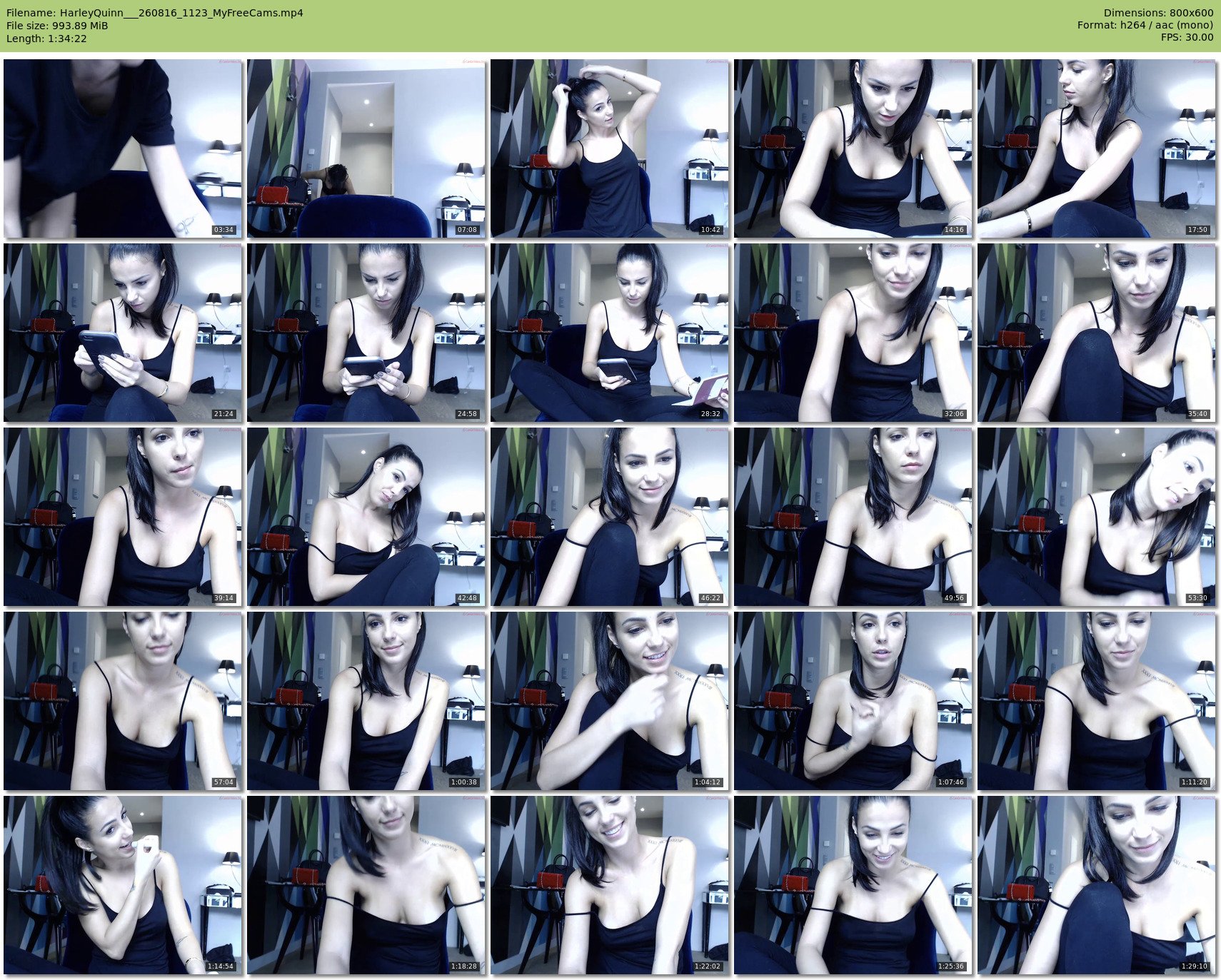
Task: Select the "File size: 993.89 MiB" text
Action: click(x=57, y=26)
